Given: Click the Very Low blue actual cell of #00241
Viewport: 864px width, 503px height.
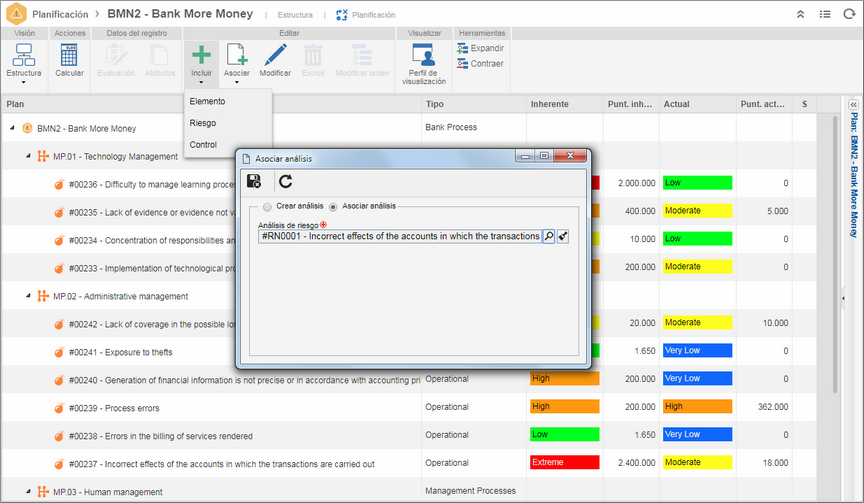Looking at the screenshot, I should tap(698, 350).
